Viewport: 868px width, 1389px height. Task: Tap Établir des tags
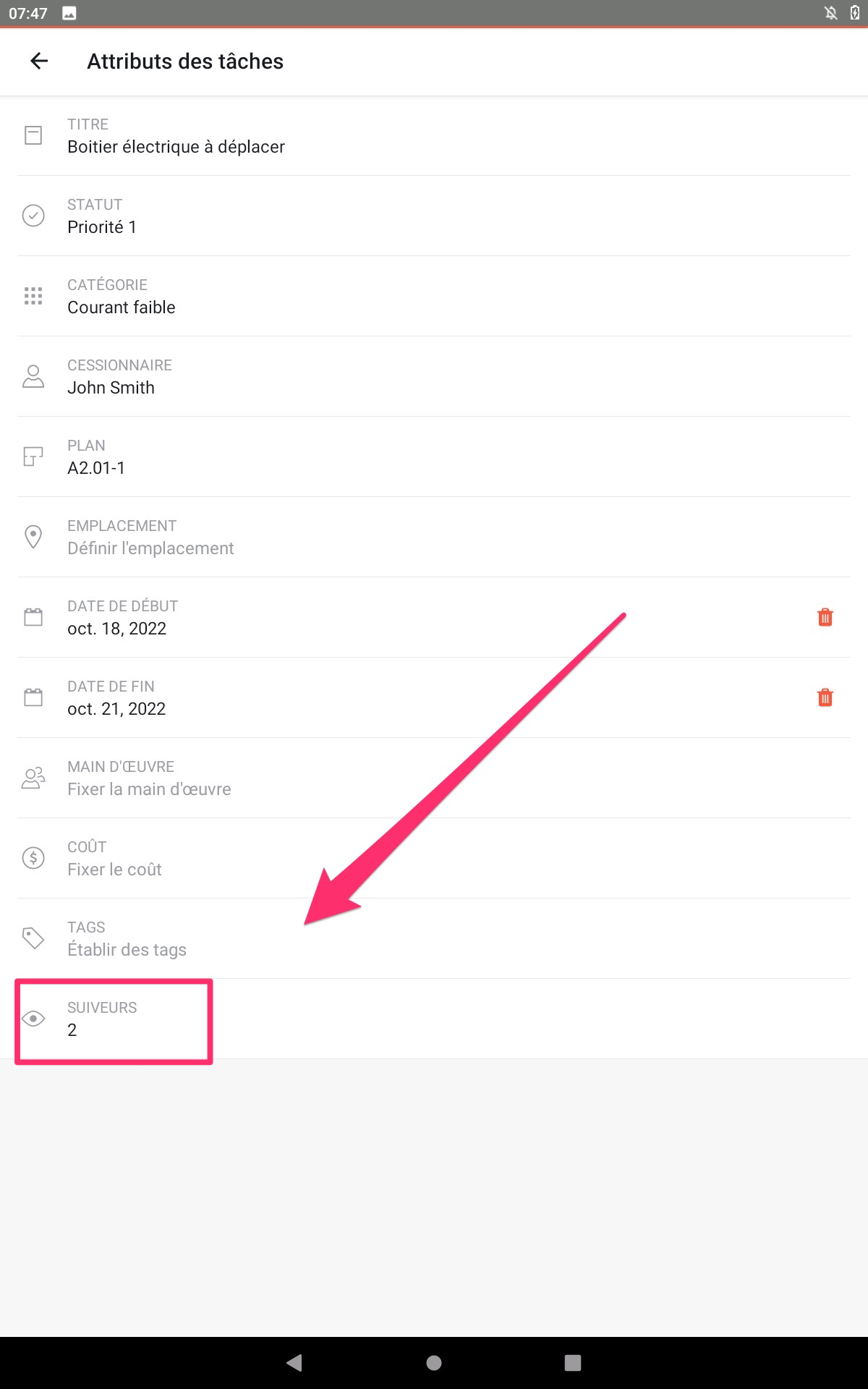tap(127, 950)
